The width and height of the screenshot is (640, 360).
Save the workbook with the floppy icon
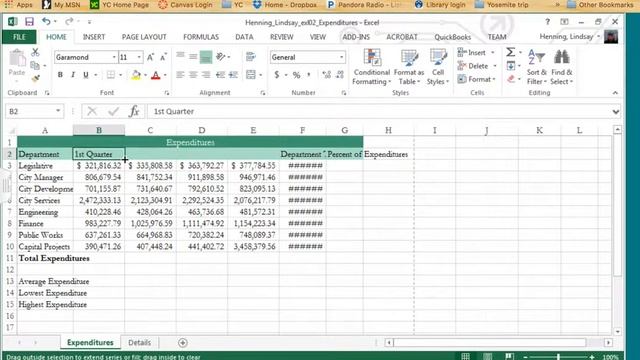[x=29, y=22]
